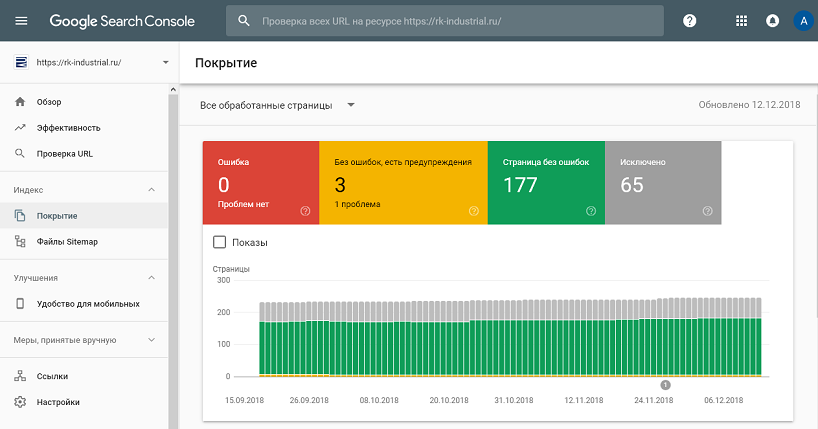Collapse the Улучшения section

click(151, 278)
